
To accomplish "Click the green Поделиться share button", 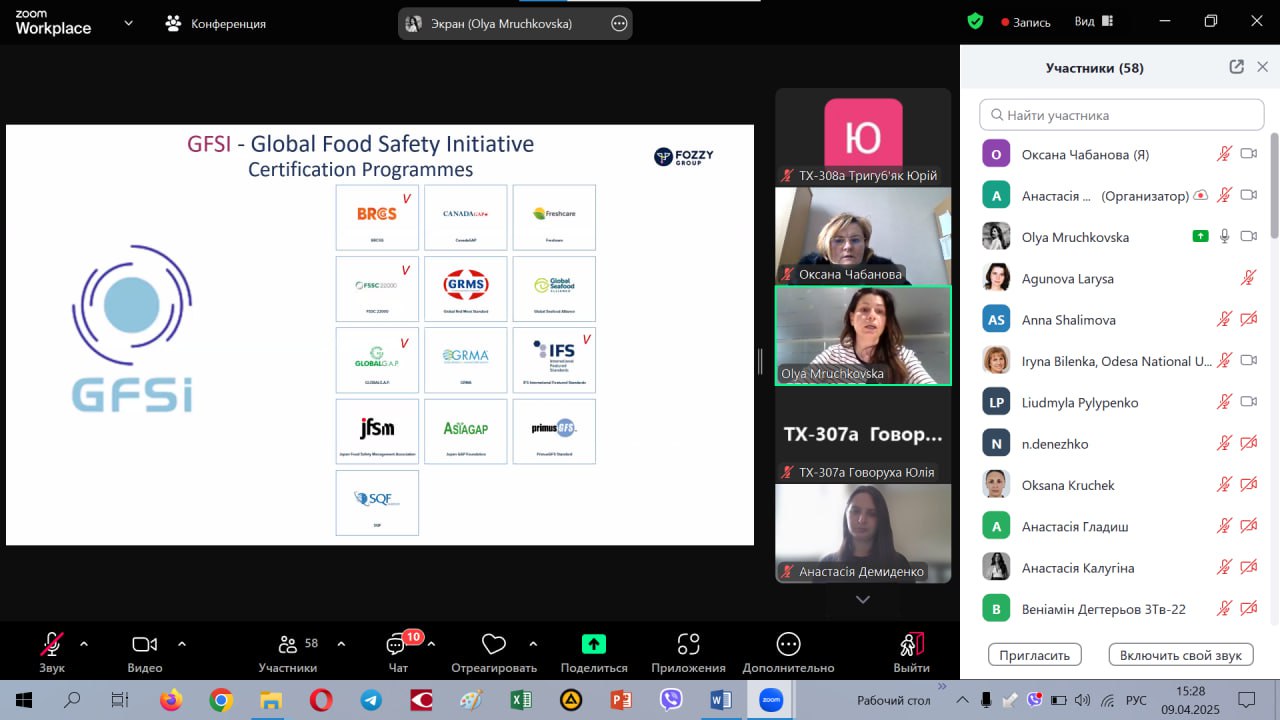I will click(x=594, y=645).
